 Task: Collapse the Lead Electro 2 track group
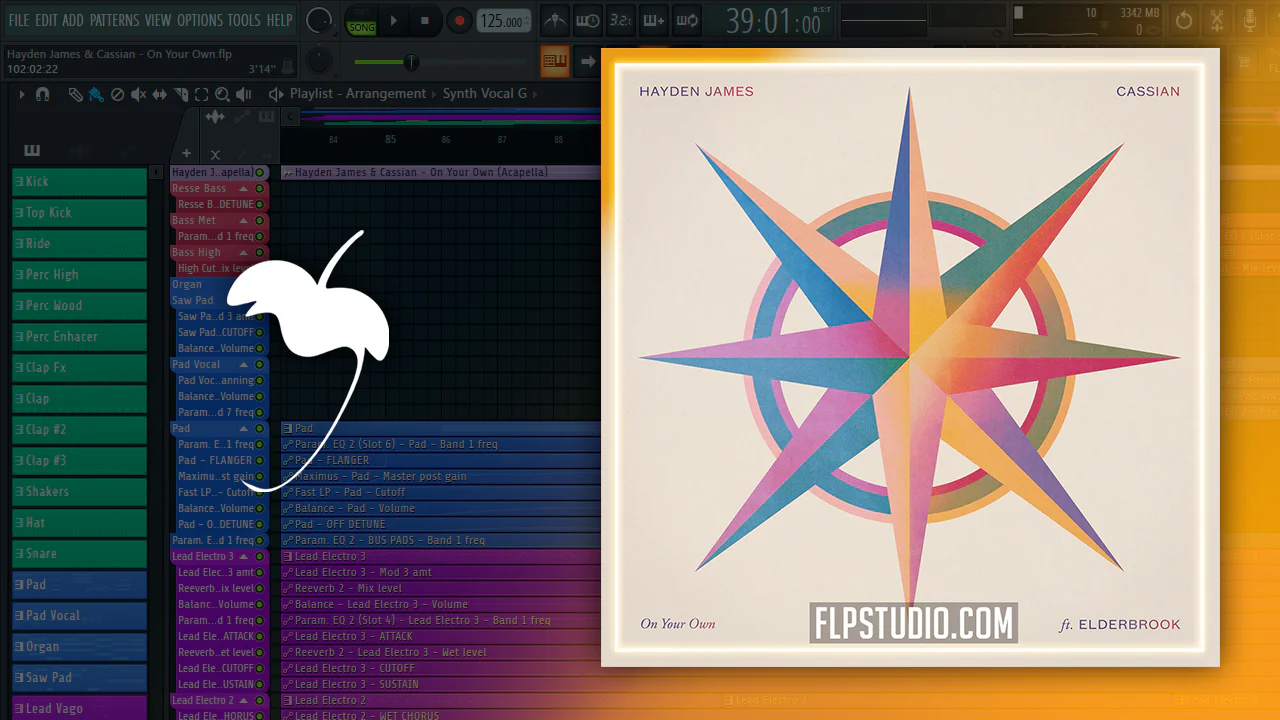(x=244, y=701)
